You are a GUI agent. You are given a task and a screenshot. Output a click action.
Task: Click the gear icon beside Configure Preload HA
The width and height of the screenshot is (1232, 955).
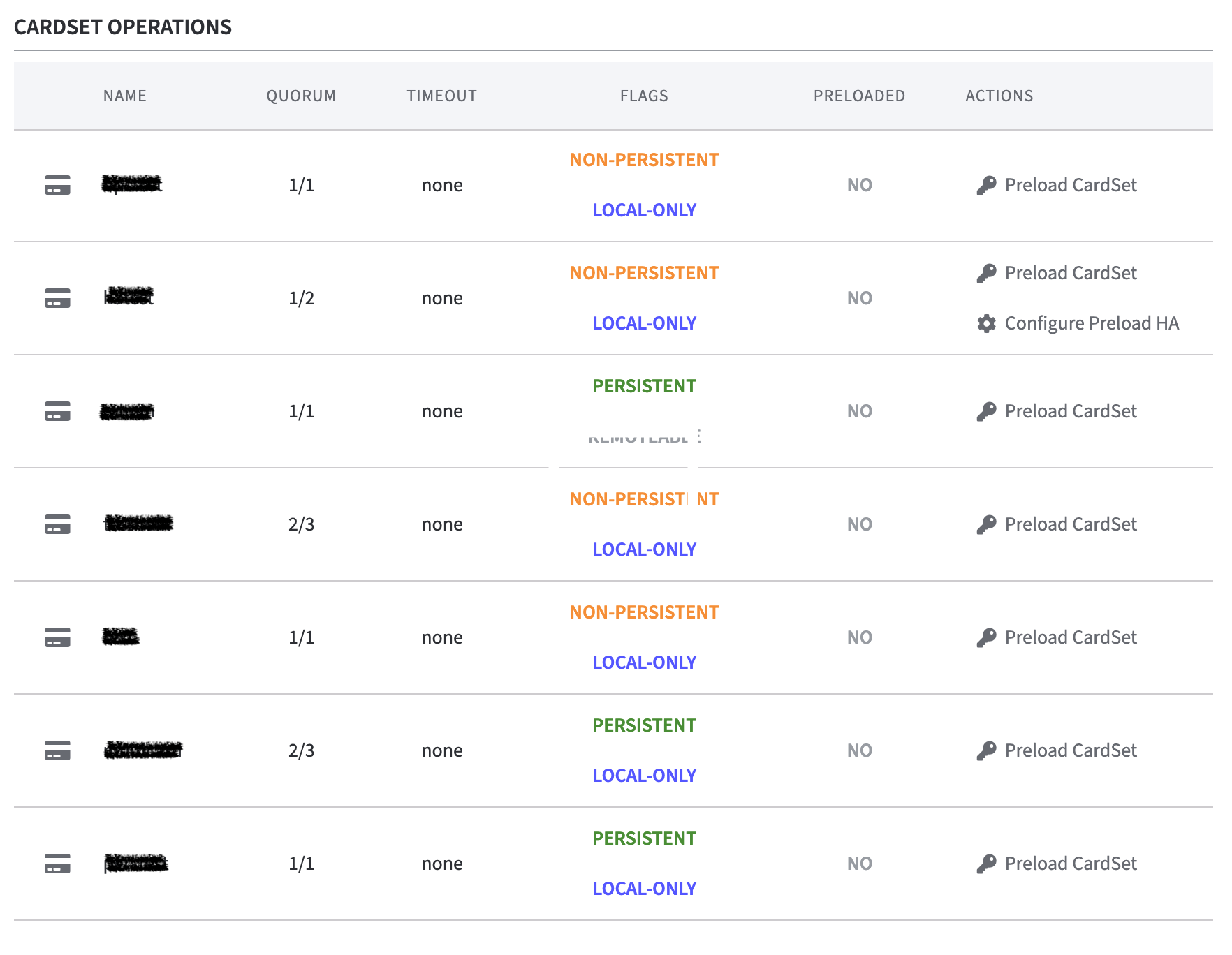[x=986, y=323]
